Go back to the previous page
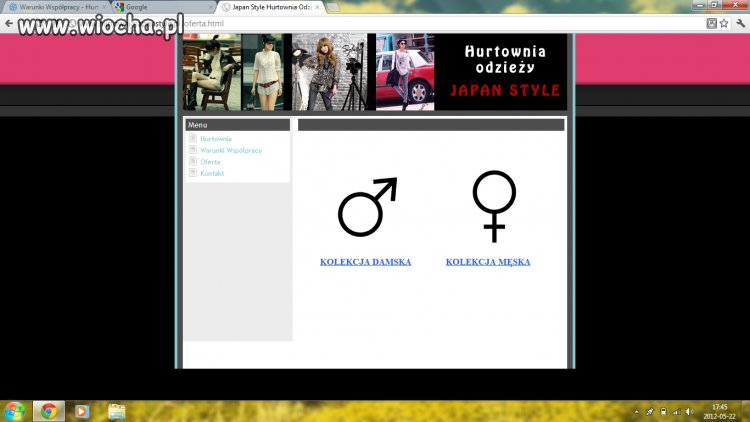The height and width of the screenshot is (422, 750). point(9,23)
